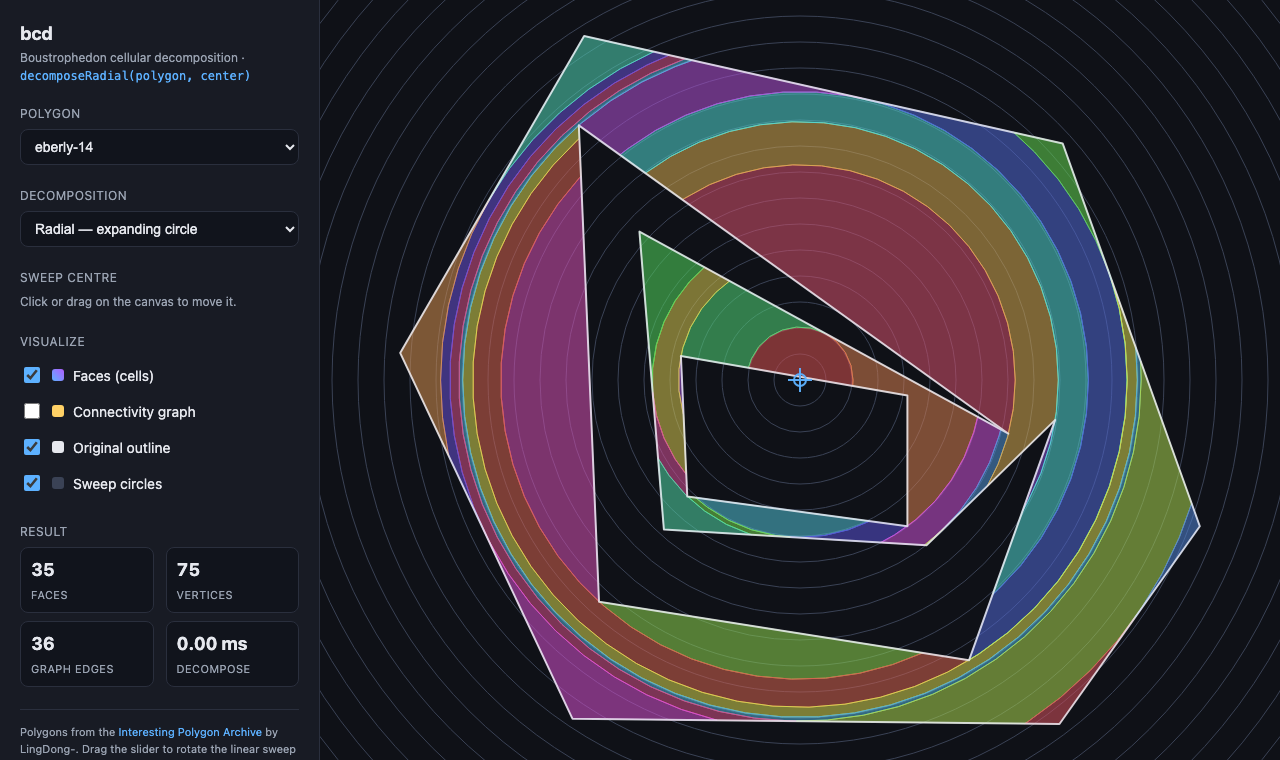The width and height of the screenshot is (1280, 760).
Task: Click the yellow Connectivity graph color swatch
Action: 58,412
